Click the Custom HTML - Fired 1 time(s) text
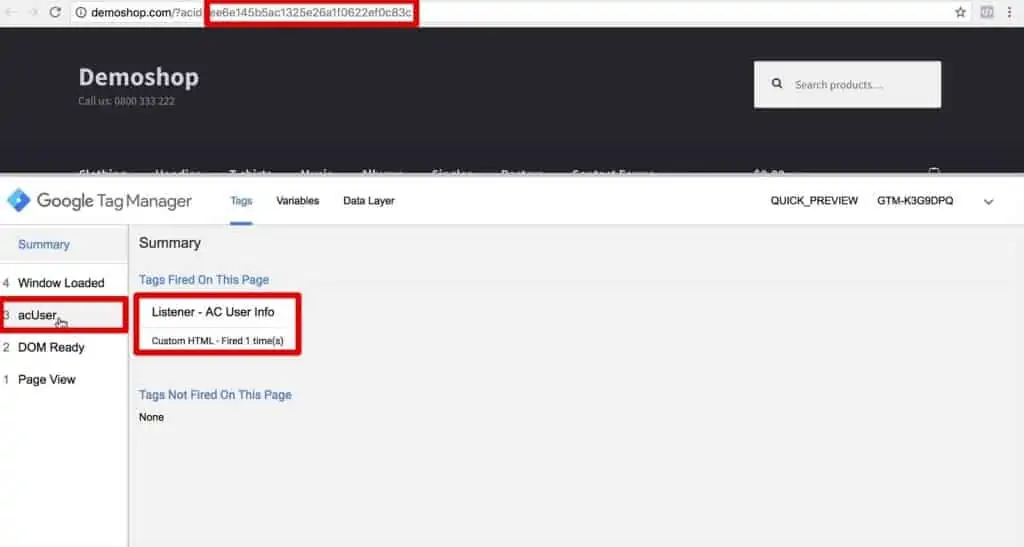The width and height of the screenshot is (1024, 547). tap(217, 341)
